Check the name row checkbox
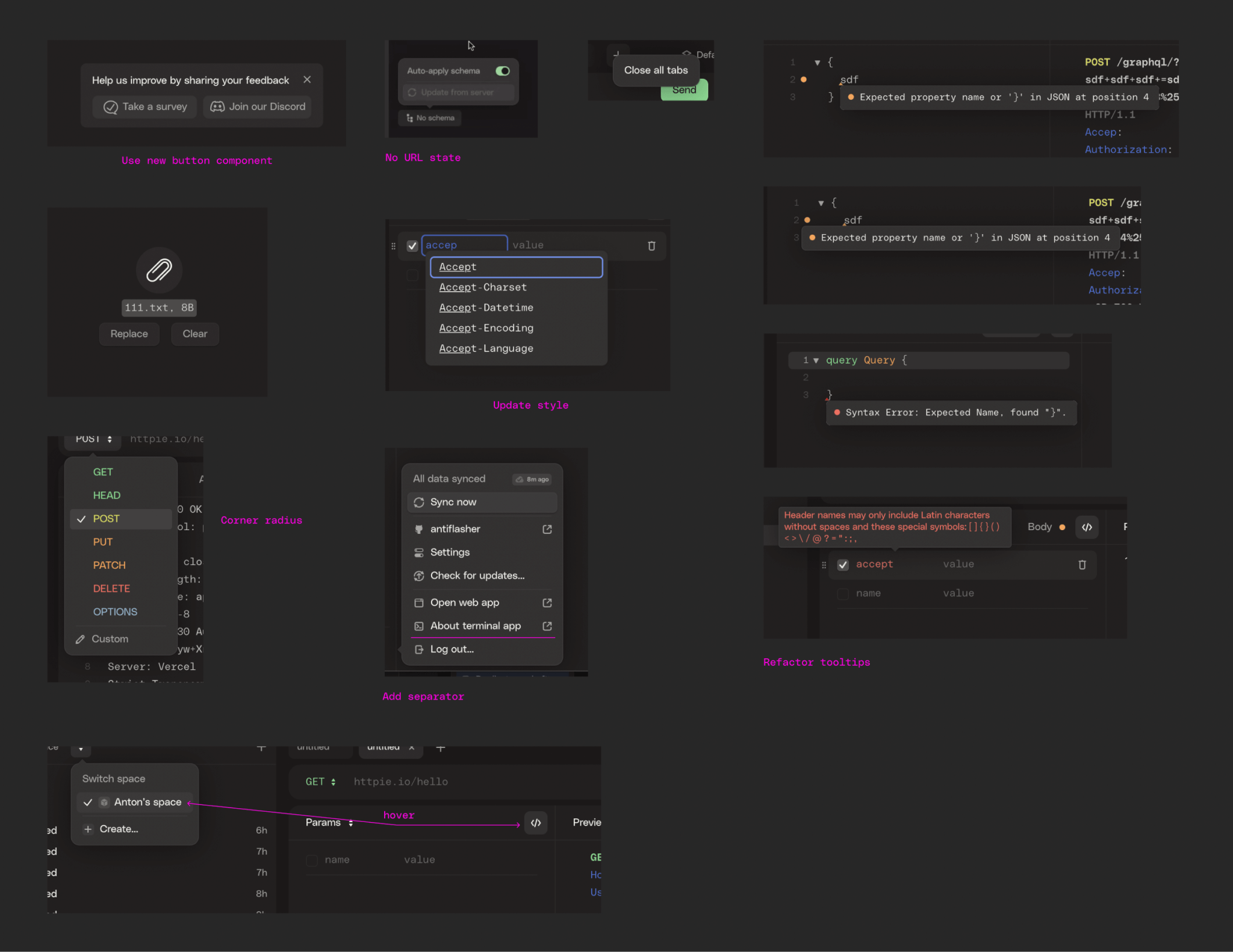The image size is (1233, 952). pyautogui.click(x=842, y=593)
